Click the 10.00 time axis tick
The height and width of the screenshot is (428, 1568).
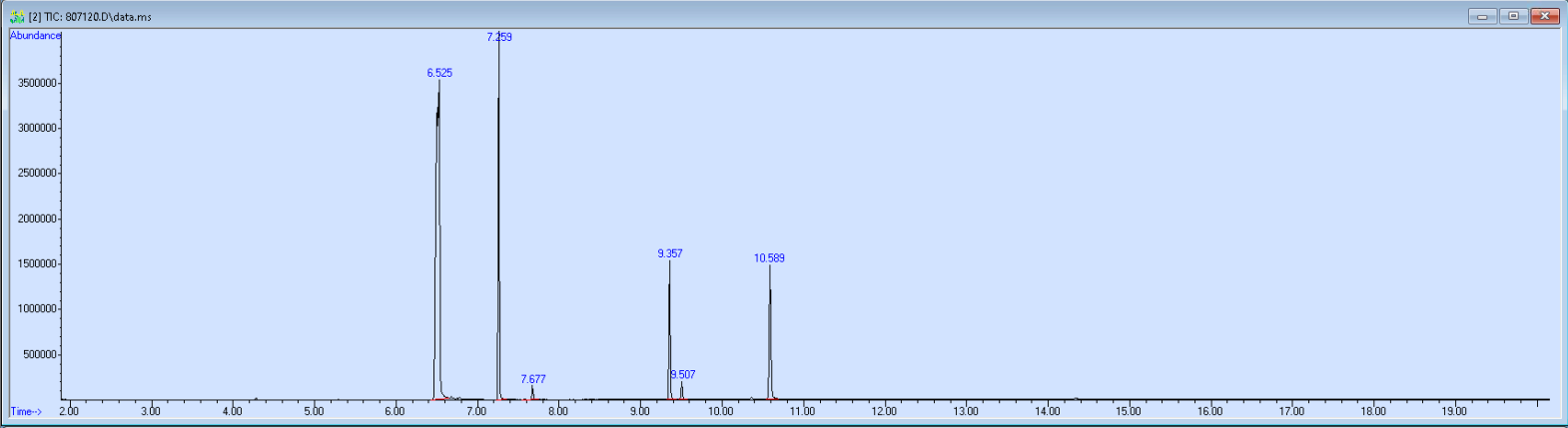(x=721, y=411)
